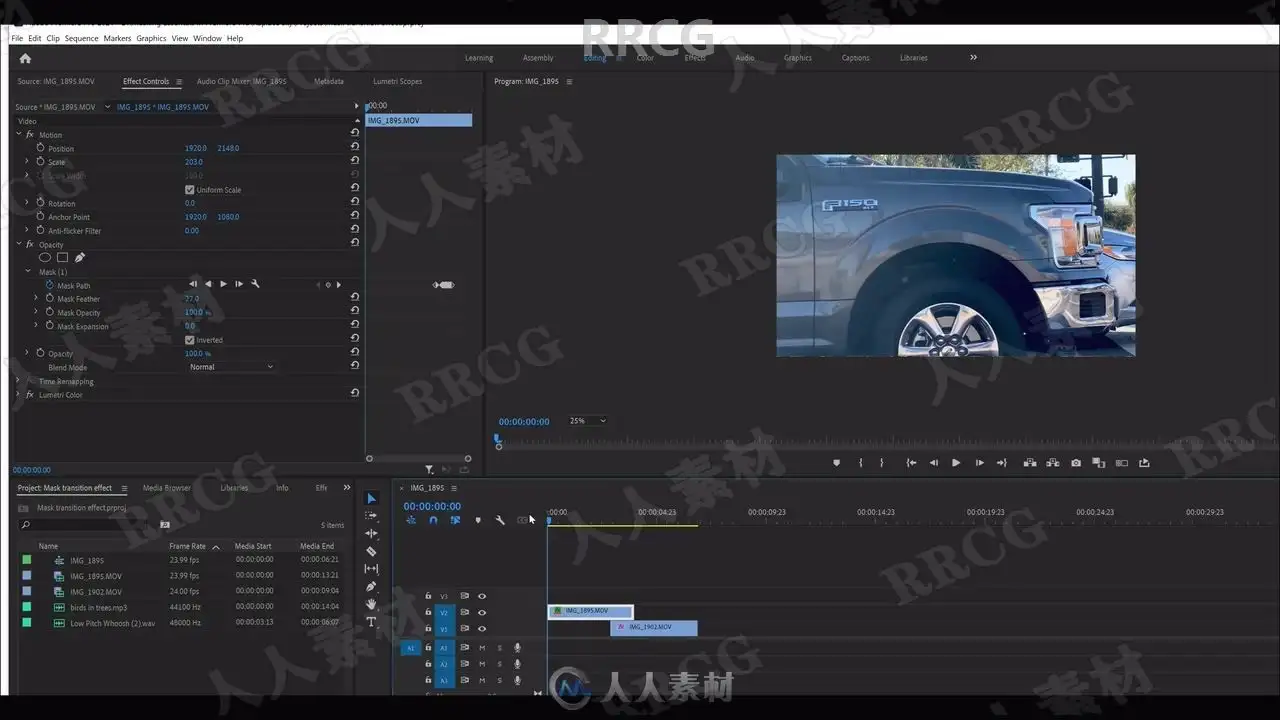Image resolution: width=1280 pixels, height=720 pixels.
Task: Mute the A1 audio track
Action: (x=482, y=648)
